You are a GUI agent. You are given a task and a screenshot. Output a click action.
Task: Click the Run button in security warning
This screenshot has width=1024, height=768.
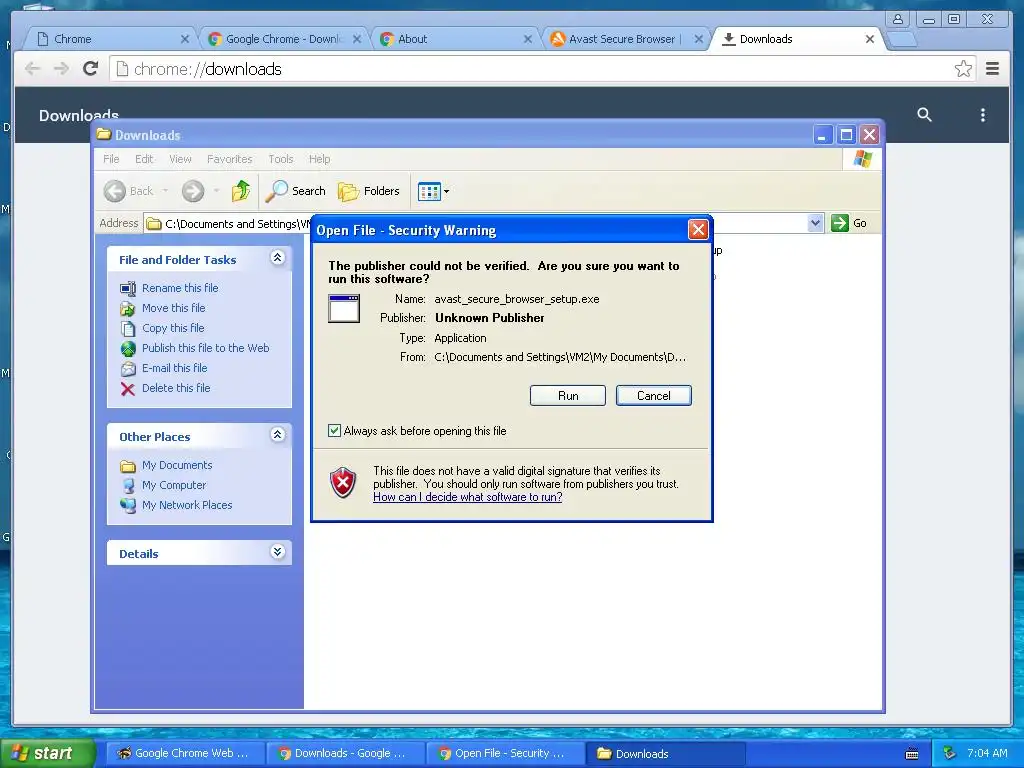click(x=568, y=396)
